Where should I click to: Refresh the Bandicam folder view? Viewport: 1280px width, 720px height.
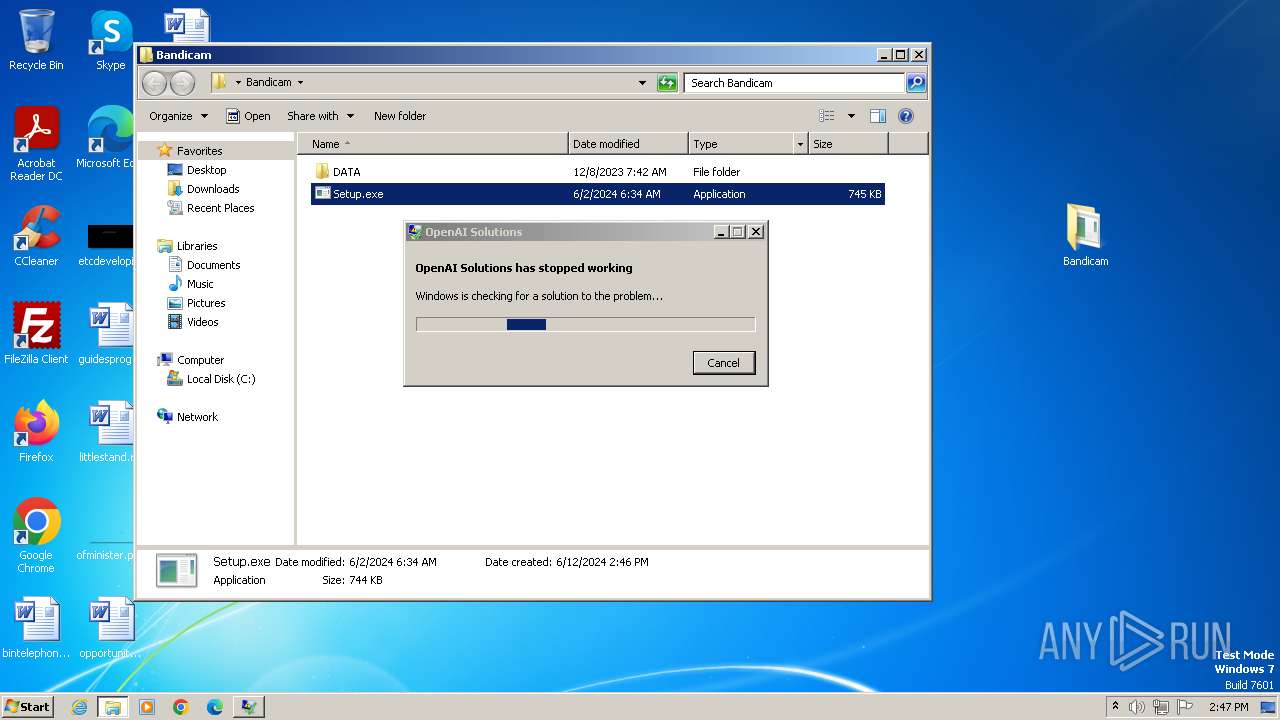(x=667, y=83)
